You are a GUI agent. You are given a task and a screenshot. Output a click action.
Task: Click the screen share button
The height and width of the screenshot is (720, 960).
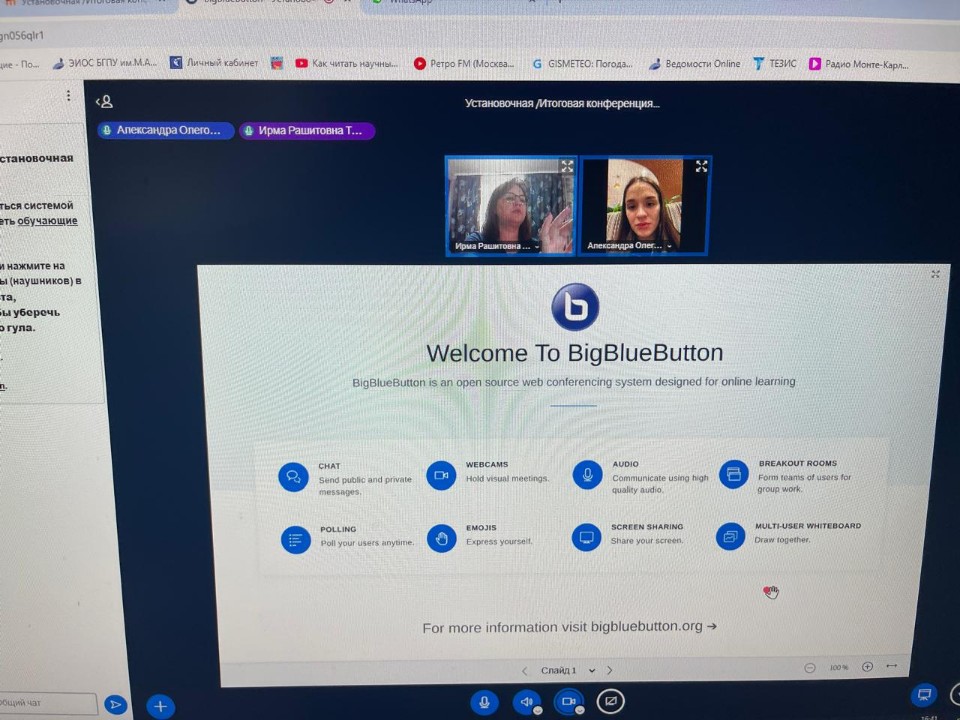click(x=610, y=703)
